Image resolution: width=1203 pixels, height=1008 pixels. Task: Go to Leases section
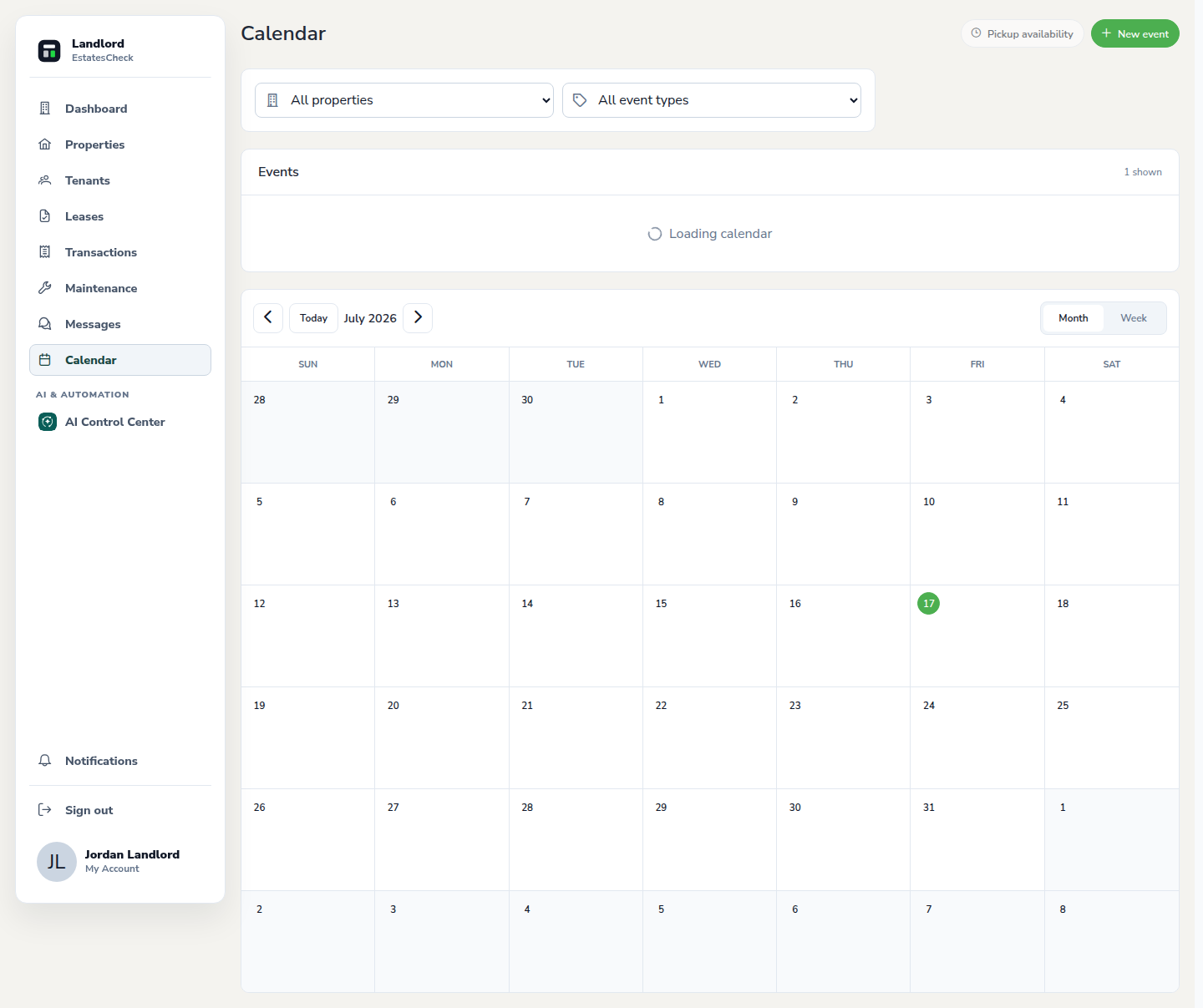[x=120, y=216]
